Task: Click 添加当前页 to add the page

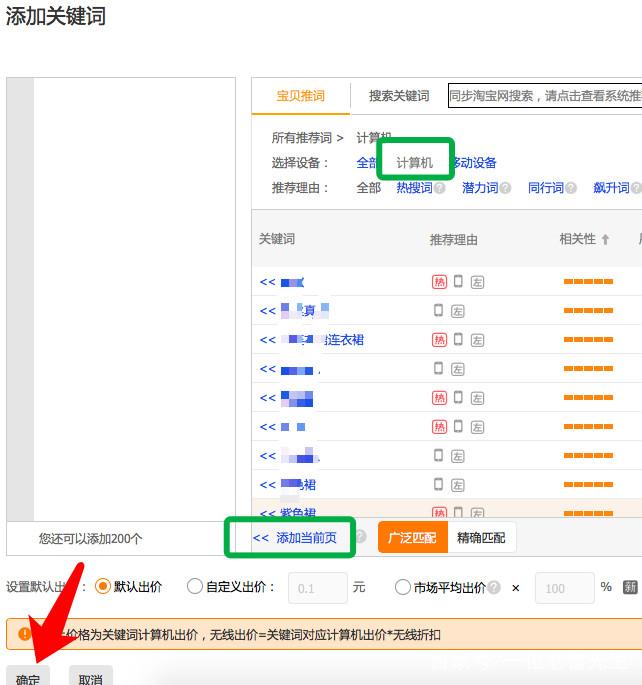Action: (306, 537)
